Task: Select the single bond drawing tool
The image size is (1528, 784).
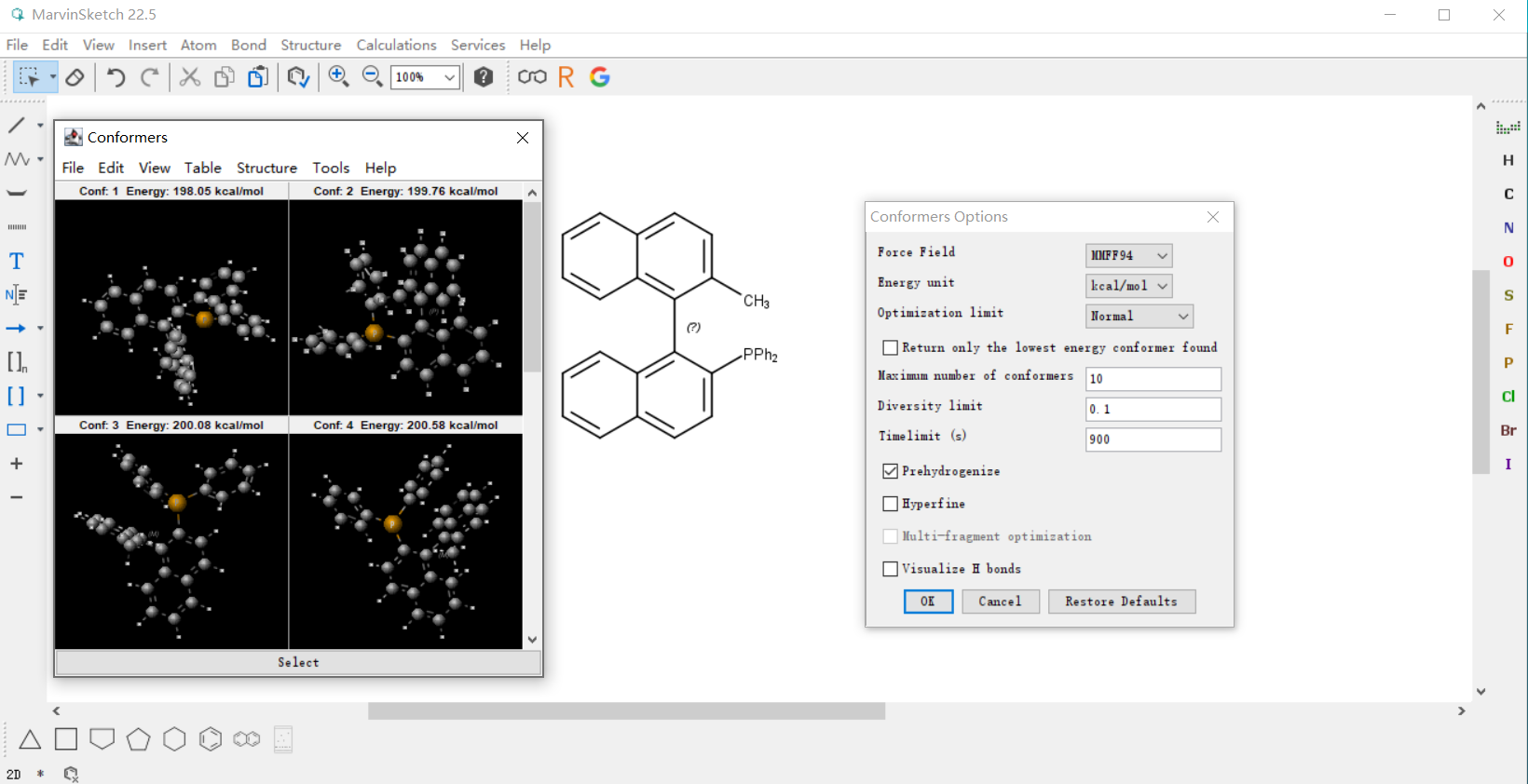Action: (17, 125)
